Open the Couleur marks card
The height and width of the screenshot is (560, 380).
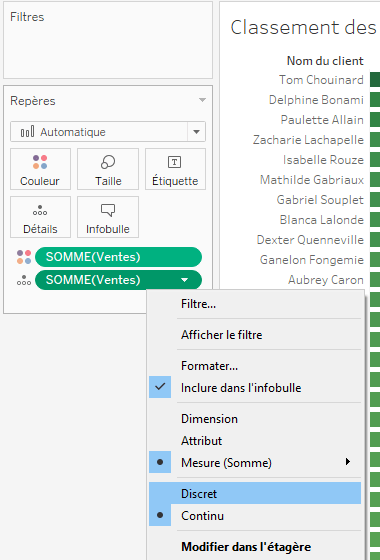(40, 169)
